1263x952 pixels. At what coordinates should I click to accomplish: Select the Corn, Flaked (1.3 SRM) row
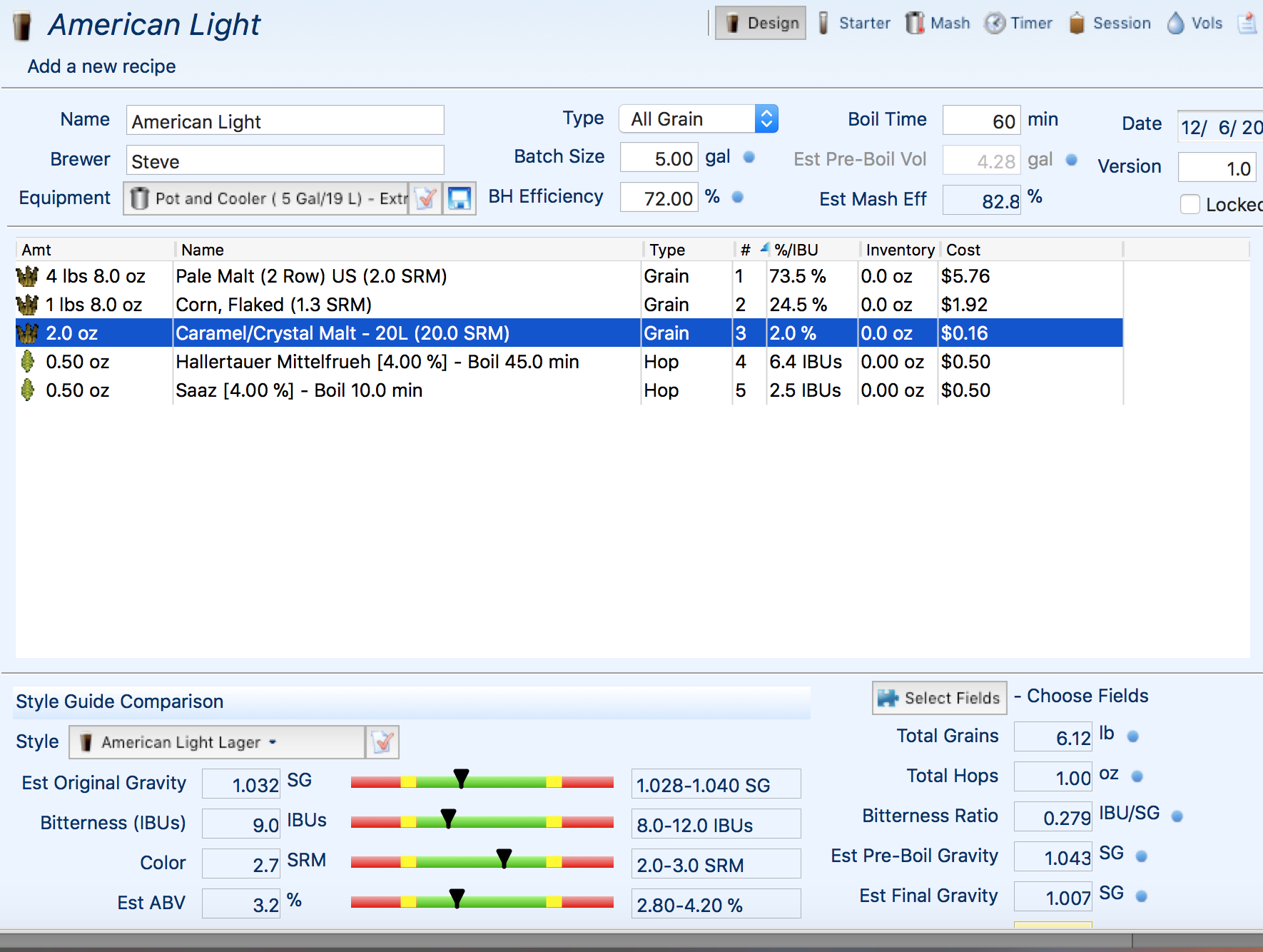pyautogui.click(x=569, y=305)
